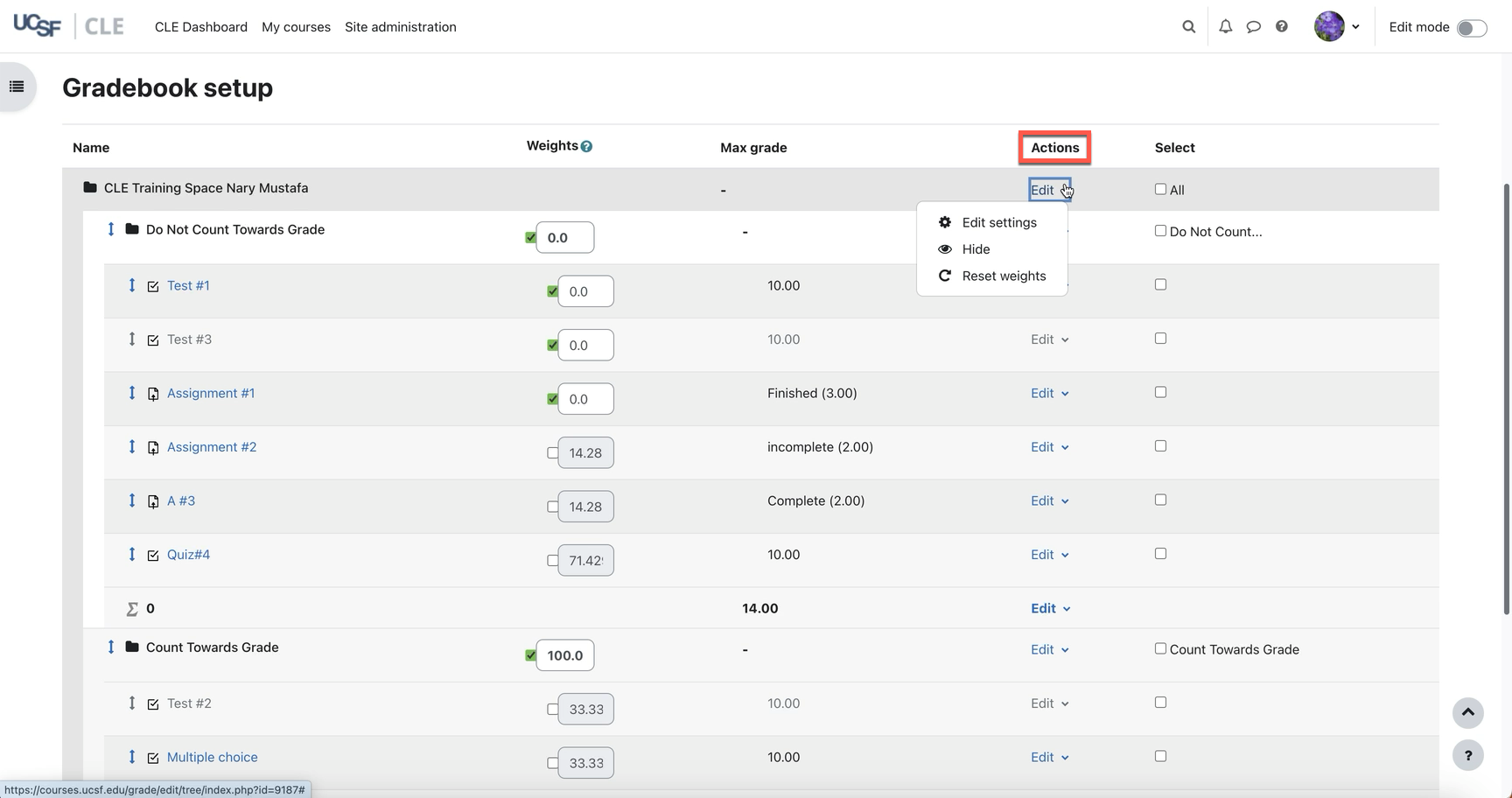Tick the select checkbox for A #3 row

1160,500
